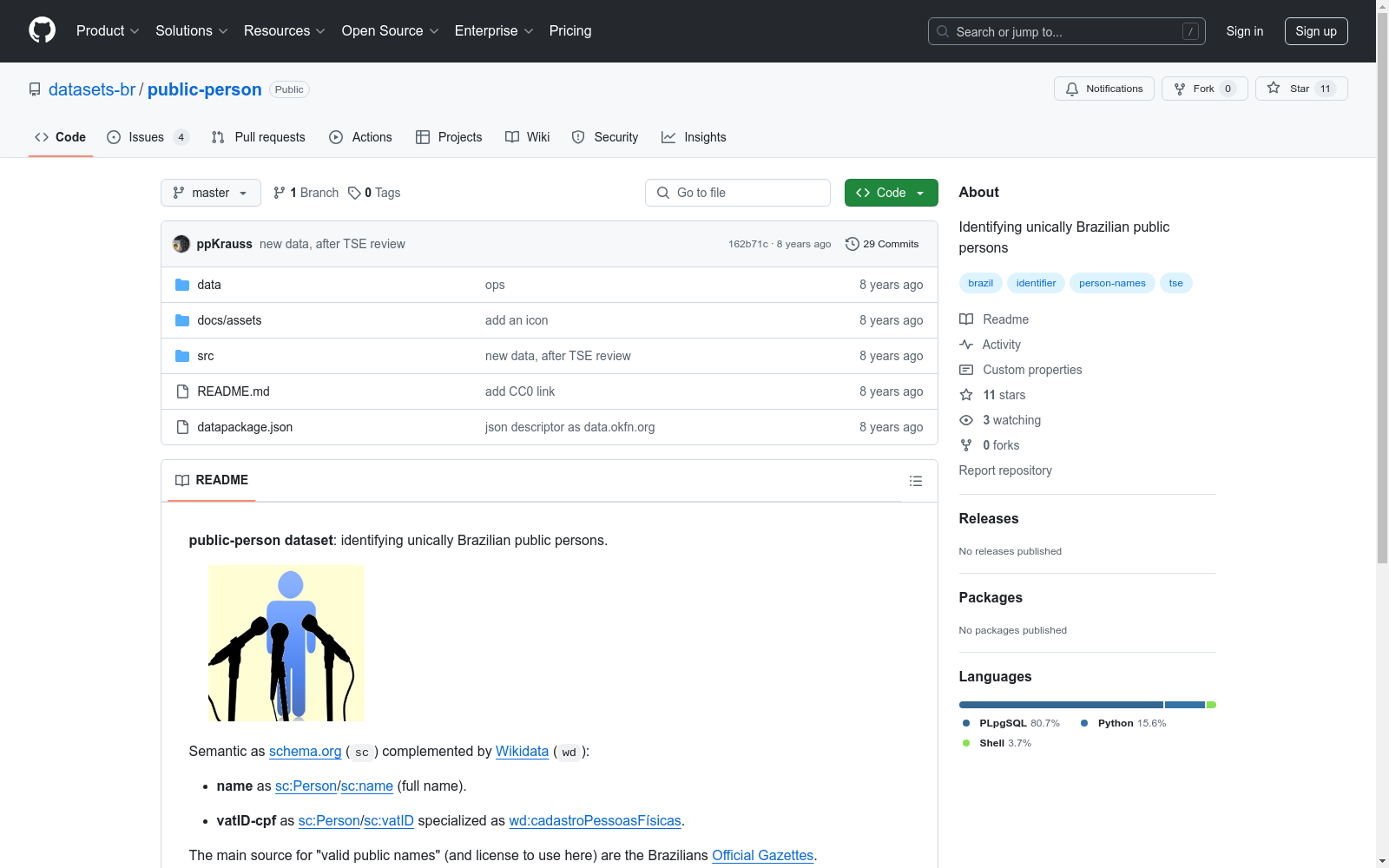1389x868 pixels.
Task: Click the tse topic tag
Action: pyautogui.click(x=1176, y=283)
